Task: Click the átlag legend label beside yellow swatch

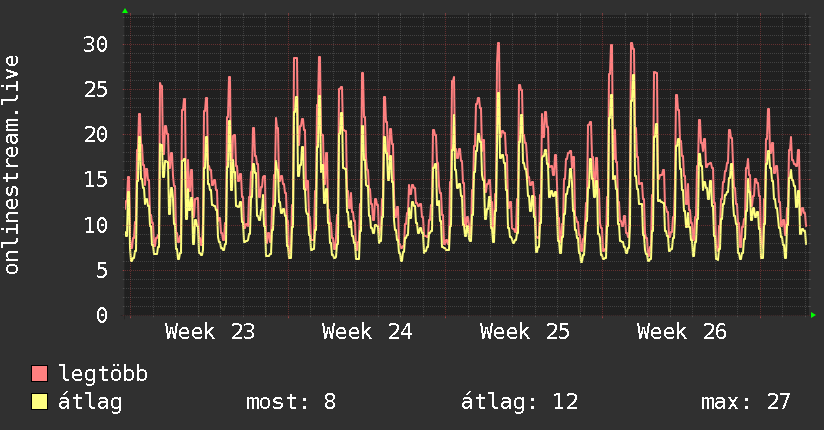Action: coord(90,402)
